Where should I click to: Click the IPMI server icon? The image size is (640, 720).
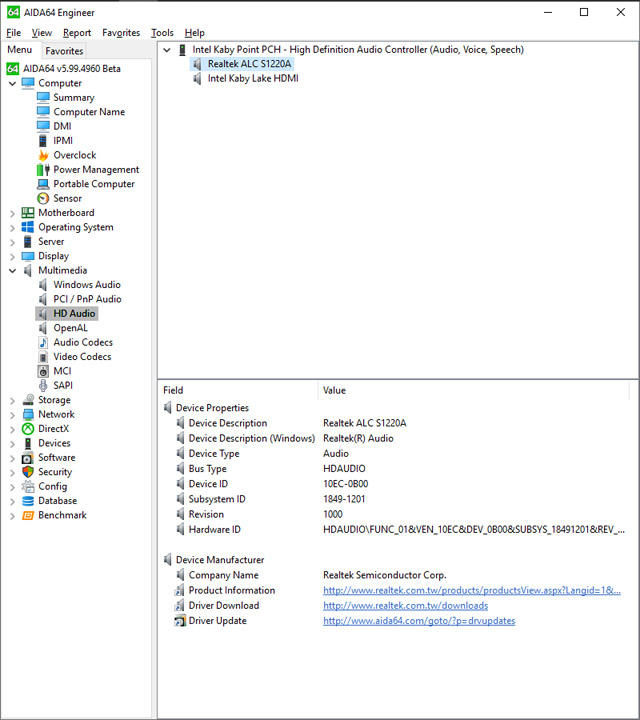pos(43,141)
